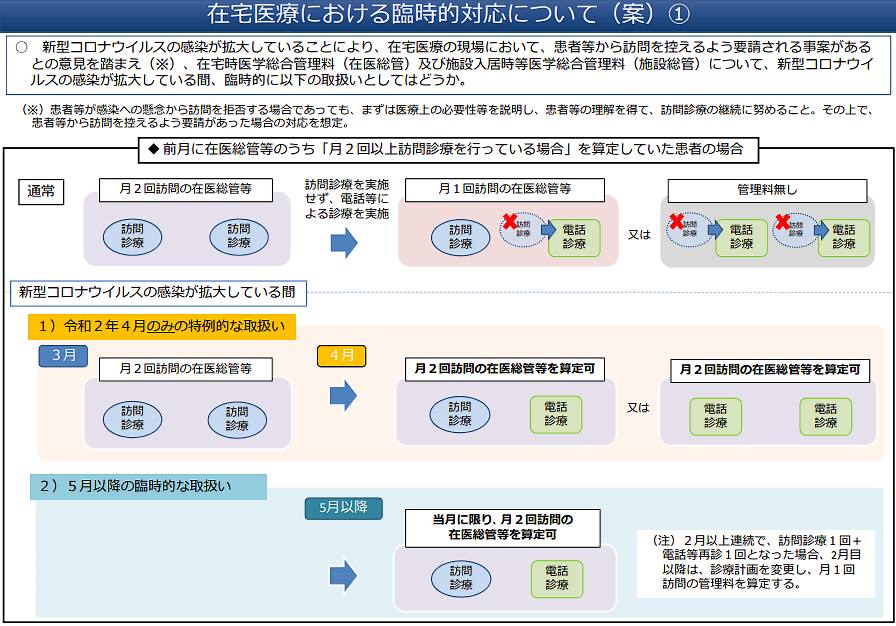Click the orange 令和２年４月のみの特例的な取扱い heading
The width and height of the screenshot is (896, 626).
pos(161,326)
